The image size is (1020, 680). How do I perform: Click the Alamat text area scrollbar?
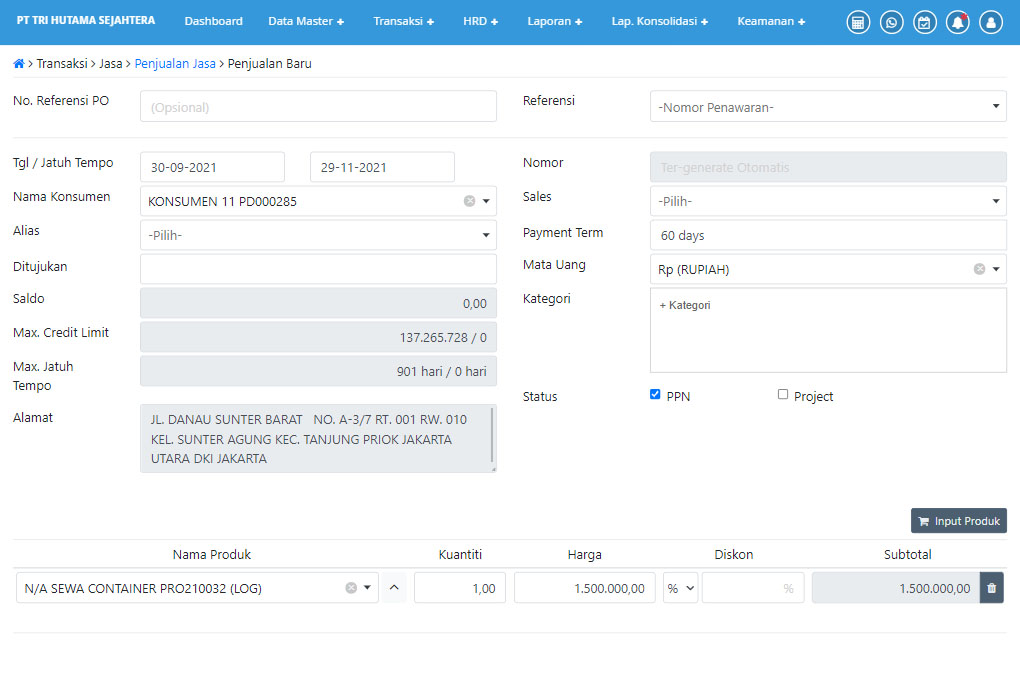pos(492,435)
